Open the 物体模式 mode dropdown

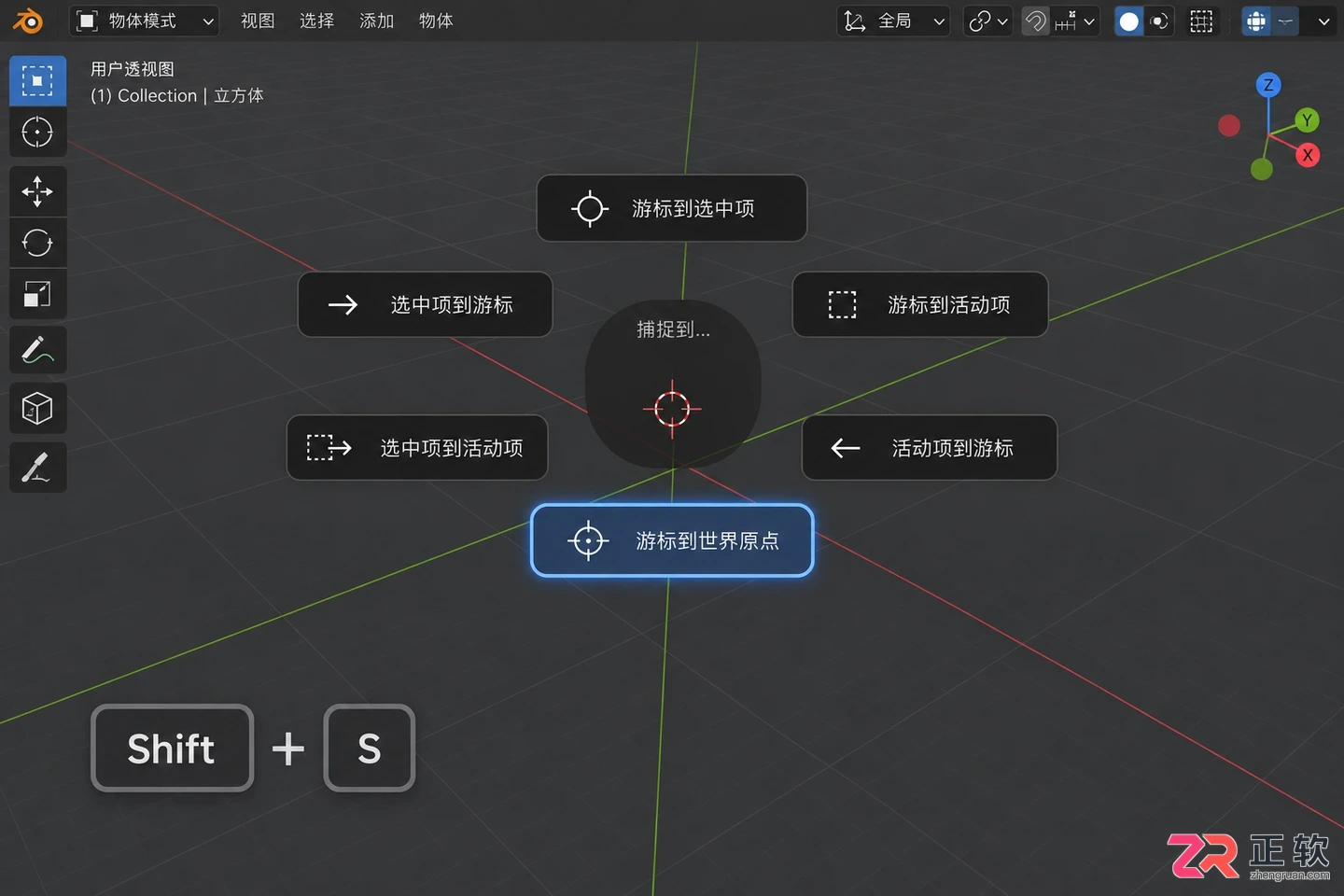pos(145,21)
